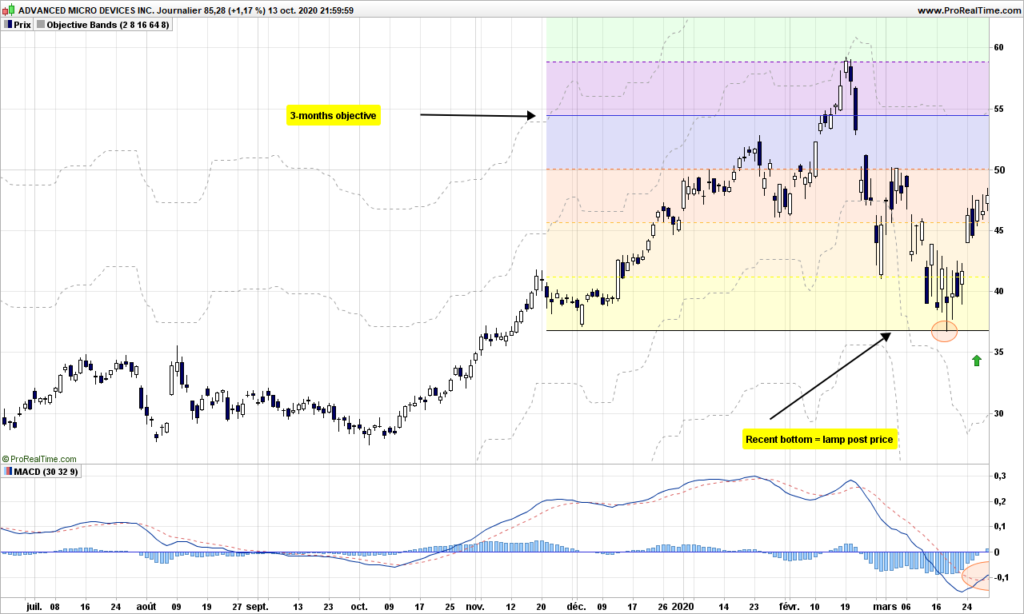The width and height of the screenshot is (1024, 614).
Task: Click the 60 price axis label
Action: [999, 48]
